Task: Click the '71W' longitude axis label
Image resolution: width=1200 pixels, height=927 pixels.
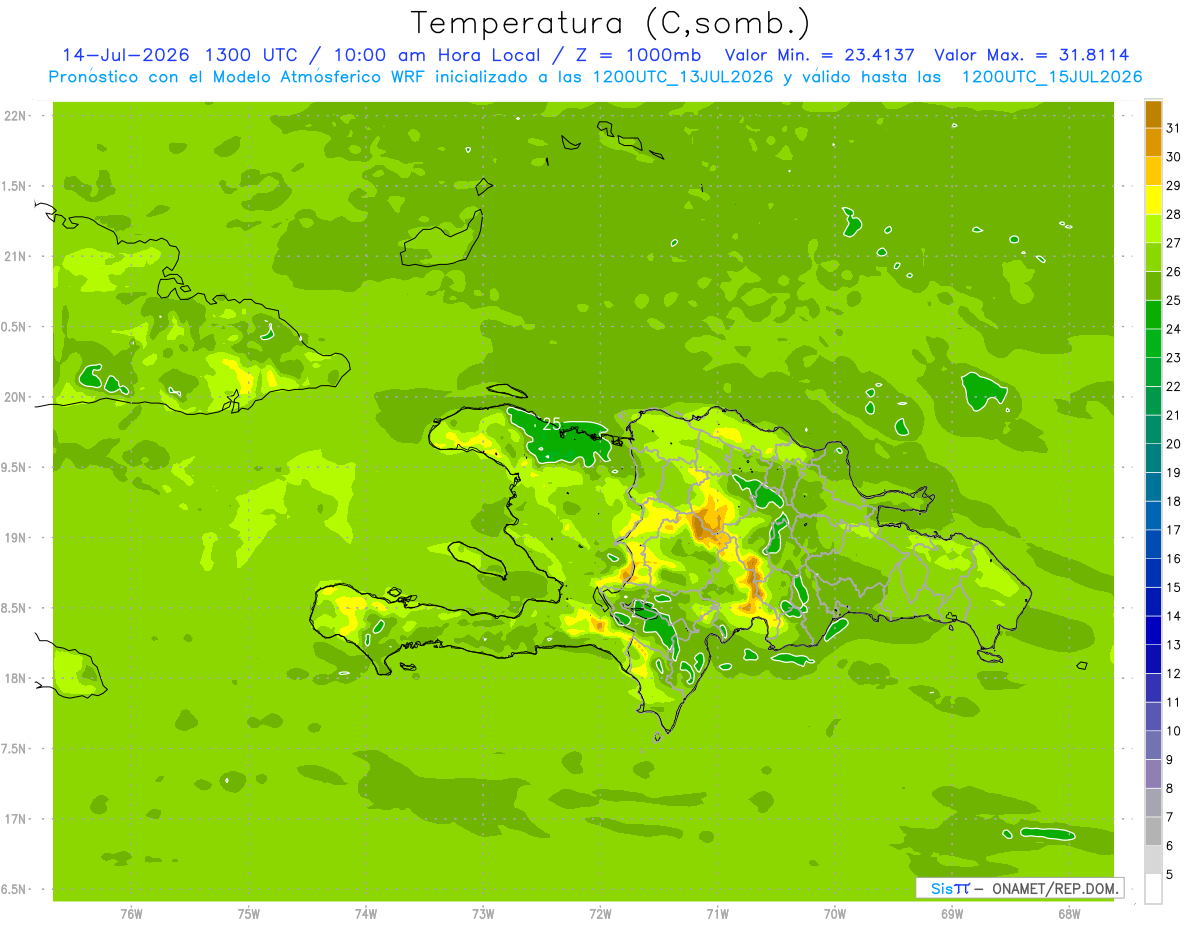Action: 717,913
